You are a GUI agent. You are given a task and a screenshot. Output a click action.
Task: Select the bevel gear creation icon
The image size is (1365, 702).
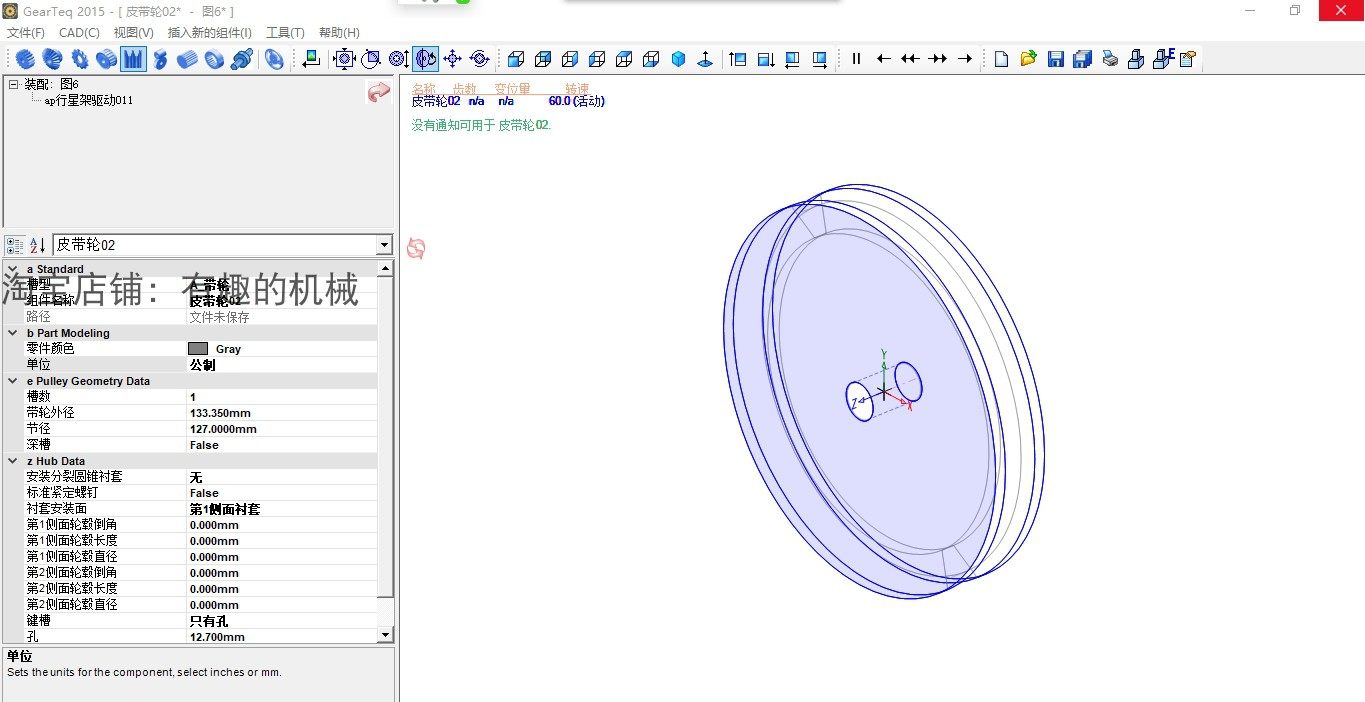point(51,58)
